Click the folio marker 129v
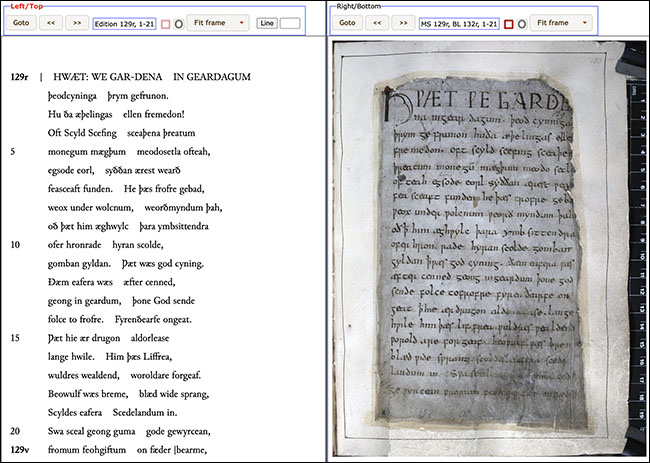The height and width of the screenshot is (463, 650). click(x=19, y=450)
